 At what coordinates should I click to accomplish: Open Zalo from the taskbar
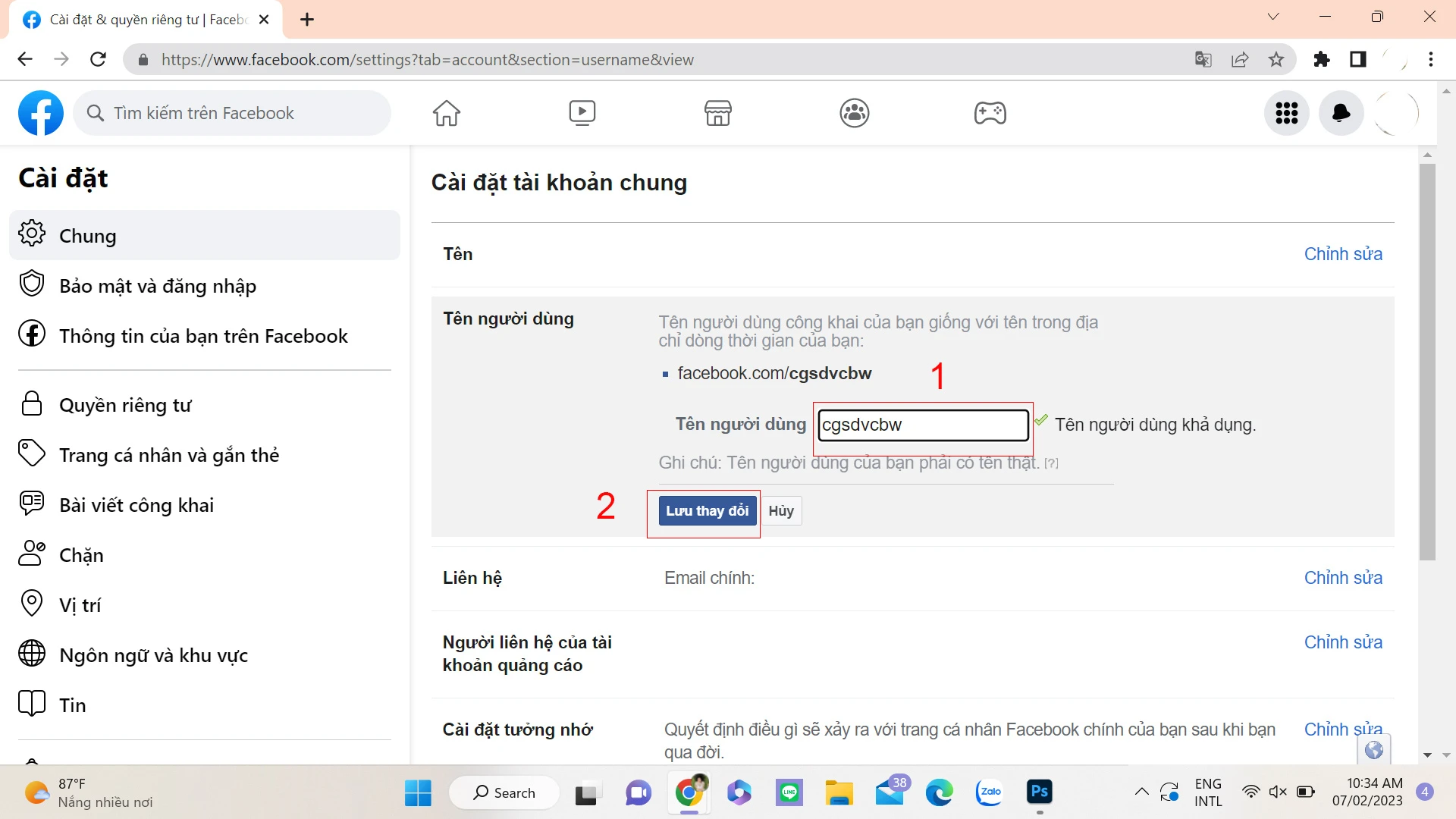[990, 792]
